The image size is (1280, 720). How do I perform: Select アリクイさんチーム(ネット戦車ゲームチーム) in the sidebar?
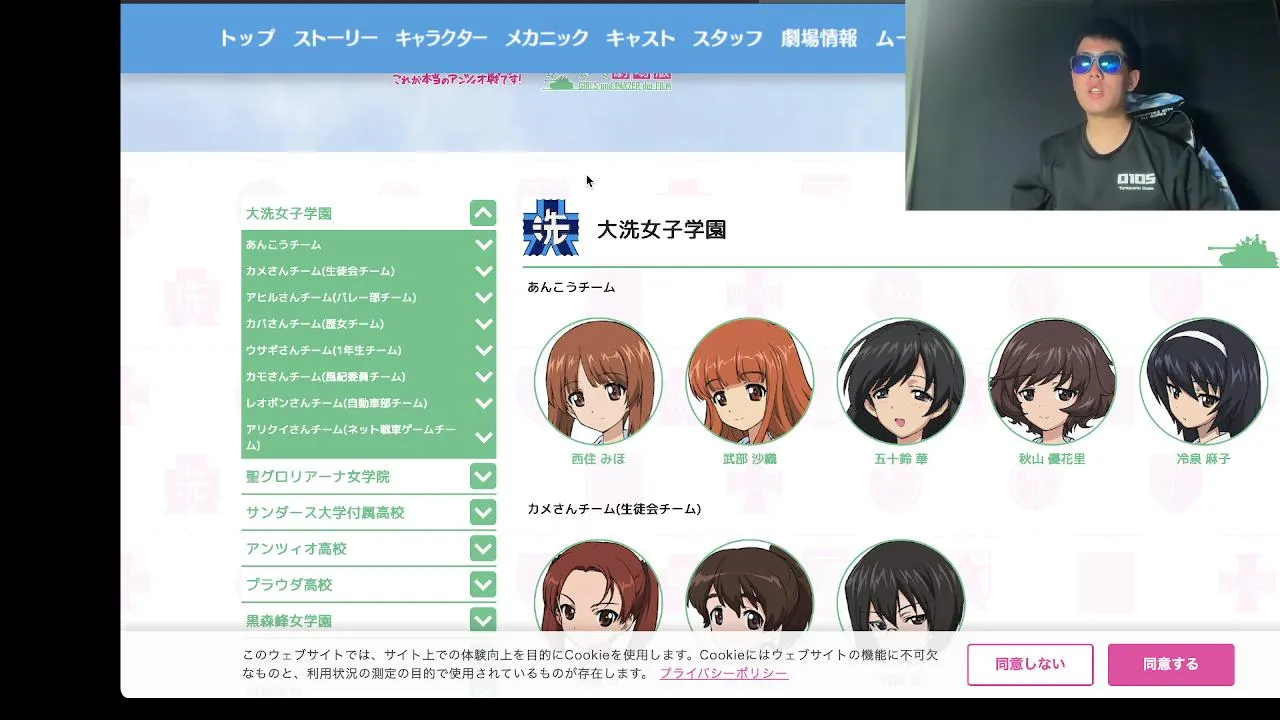coord(351,437)
